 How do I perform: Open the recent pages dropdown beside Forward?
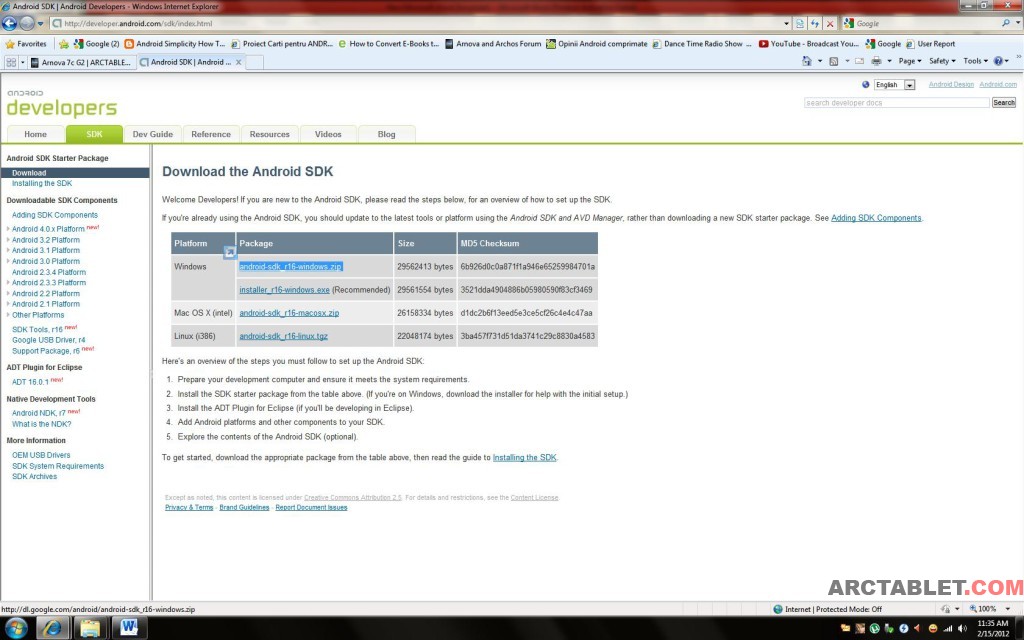click(40, 24)
